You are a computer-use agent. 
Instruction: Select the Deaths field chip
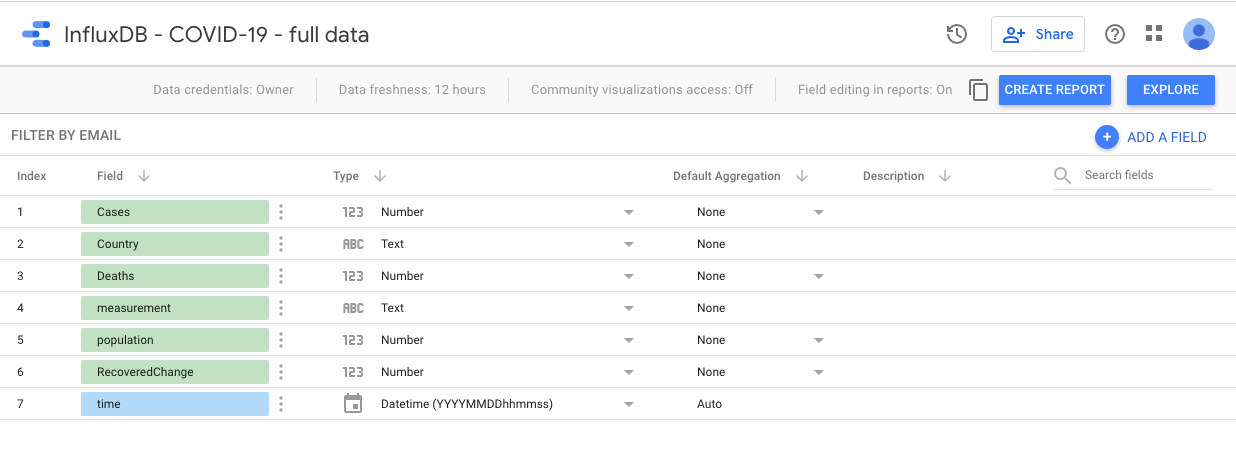pos(175,276)
